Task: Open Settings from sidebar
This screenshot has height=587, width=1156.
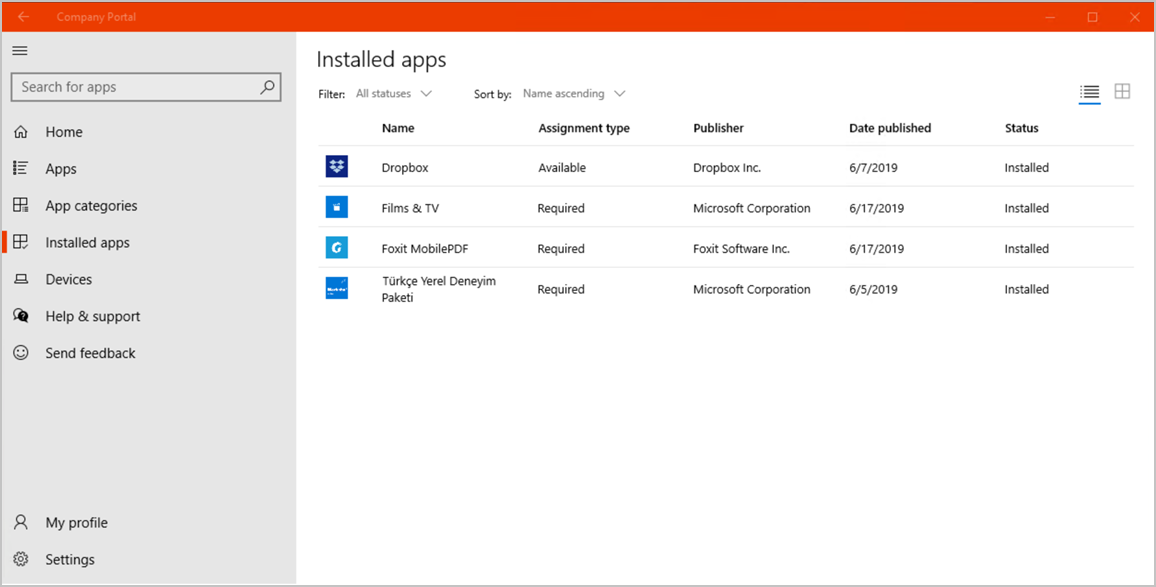Action: 148,560
